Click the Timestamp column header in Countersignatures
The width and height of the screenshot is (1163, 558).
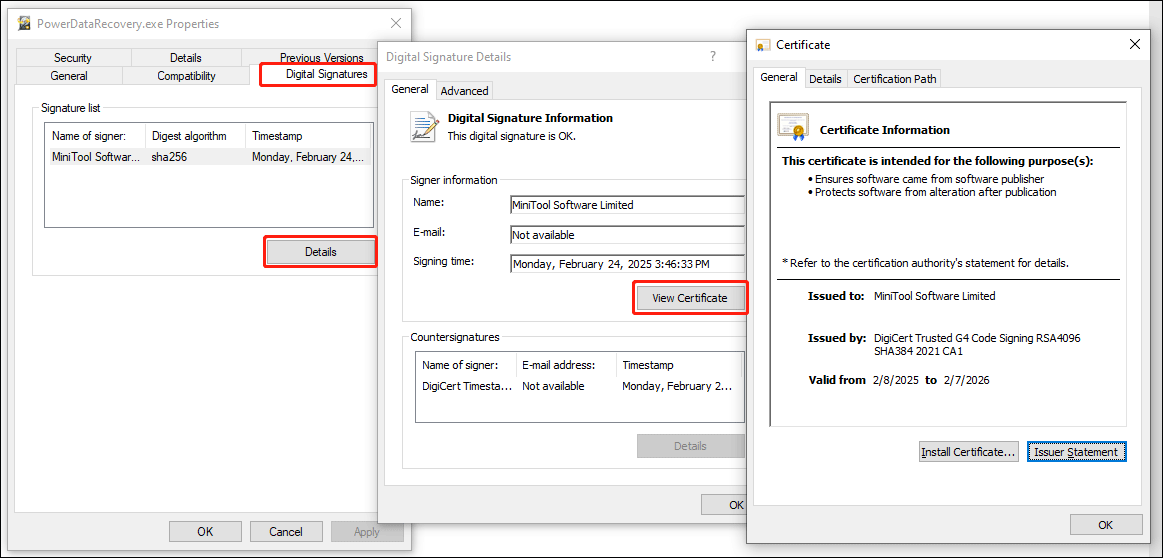pyautogui.click(x=679, y=365)
